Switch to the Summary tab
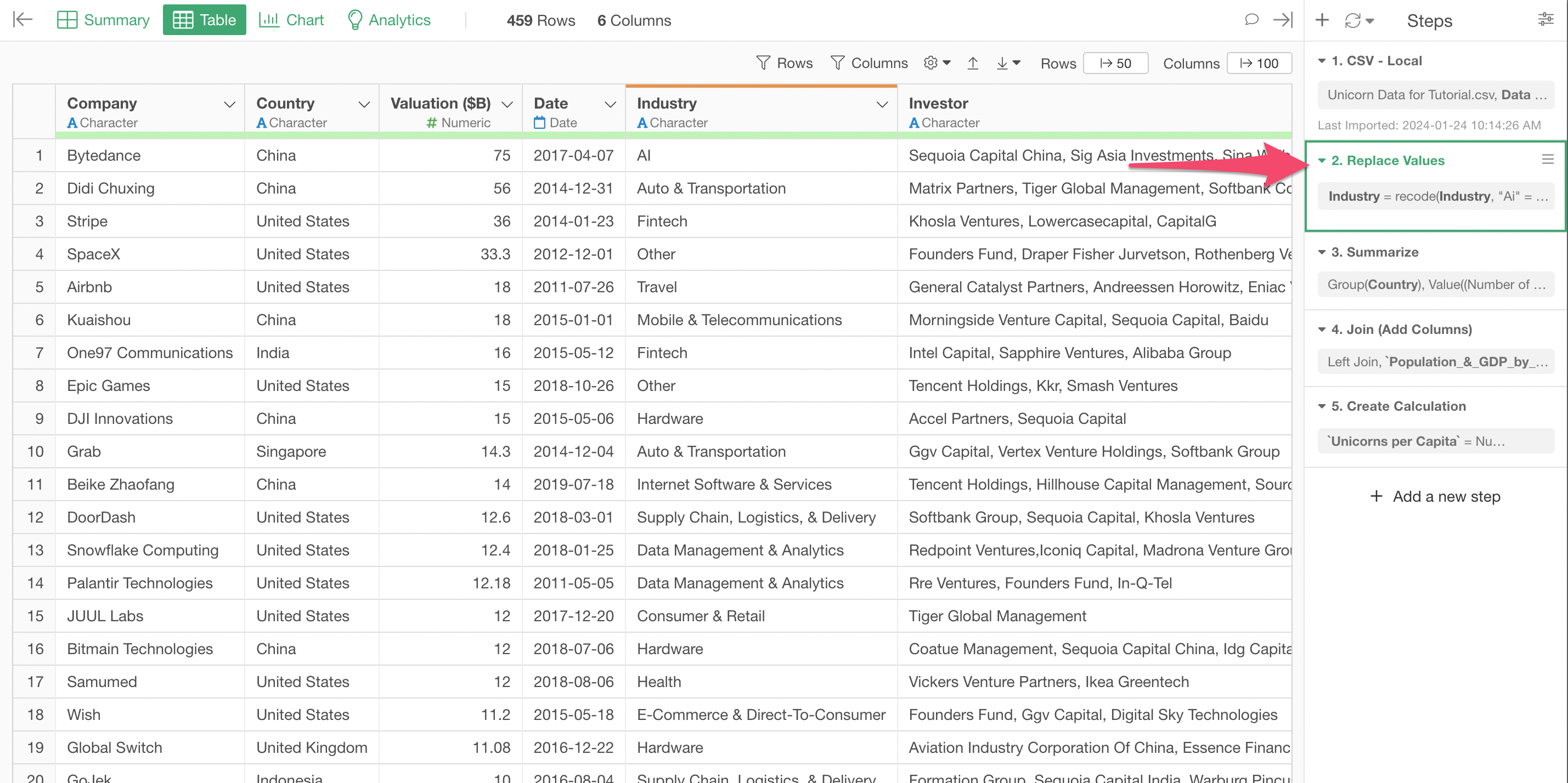The width and height of the screenshot is (1568, 783). point(104,20)
